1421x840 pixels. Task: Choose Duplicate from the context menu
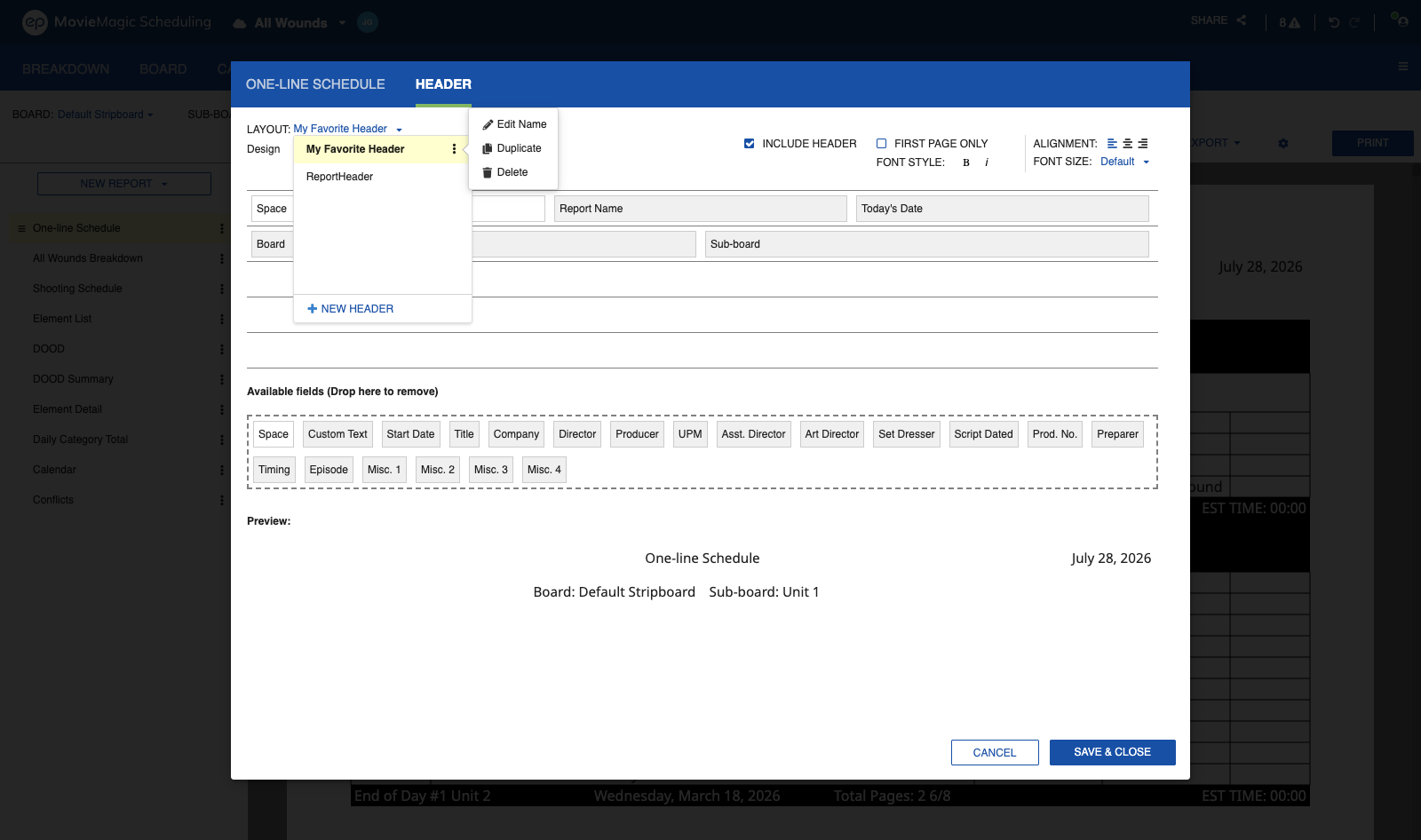click(x=513, y=148)
